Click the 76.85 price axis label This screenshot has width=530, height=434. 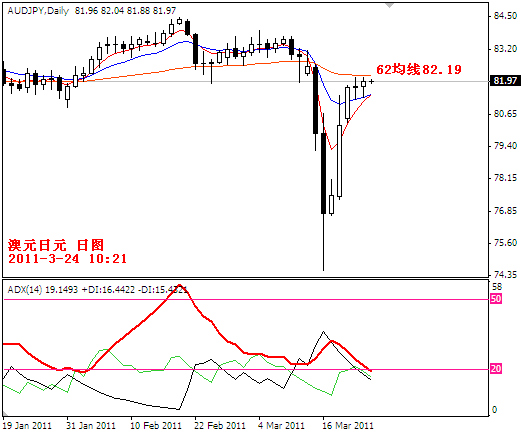[505, 211]
